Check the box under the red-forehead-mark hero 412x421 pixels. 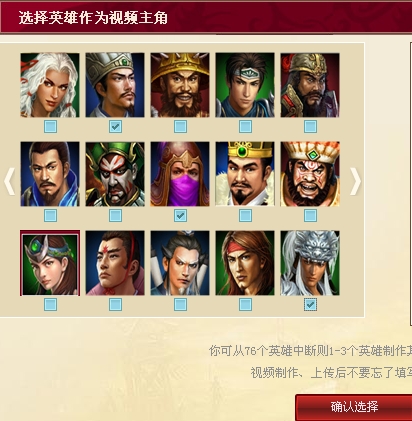point(115,305)
